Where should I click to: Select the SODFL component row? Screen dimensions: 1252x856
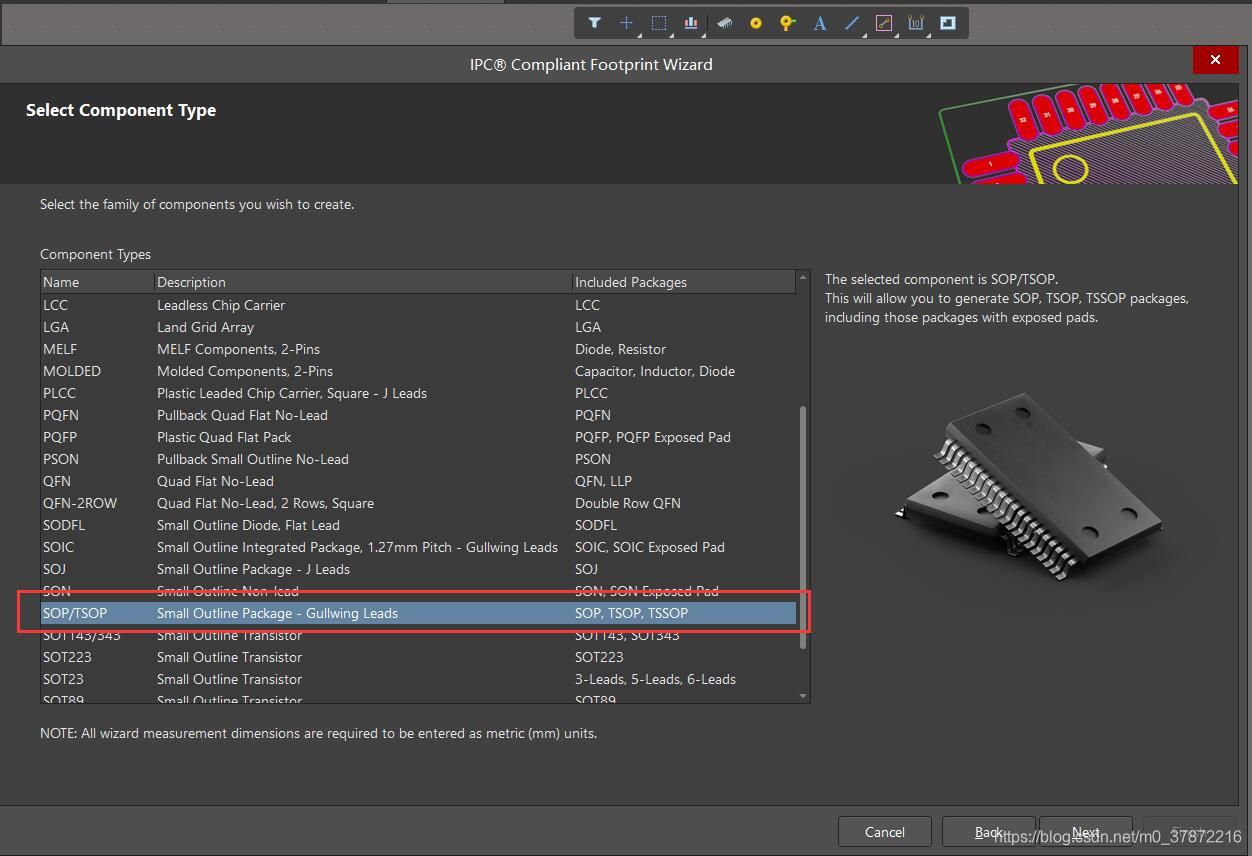pyautogui.click(x=418, y=525)
